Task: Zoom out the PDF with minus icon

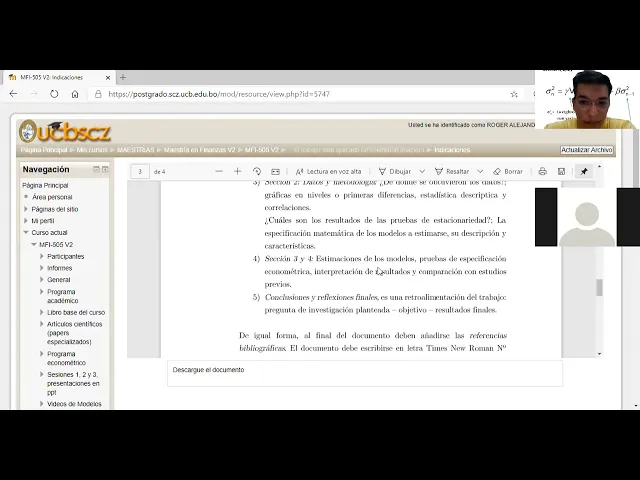Action: (219, 171)
